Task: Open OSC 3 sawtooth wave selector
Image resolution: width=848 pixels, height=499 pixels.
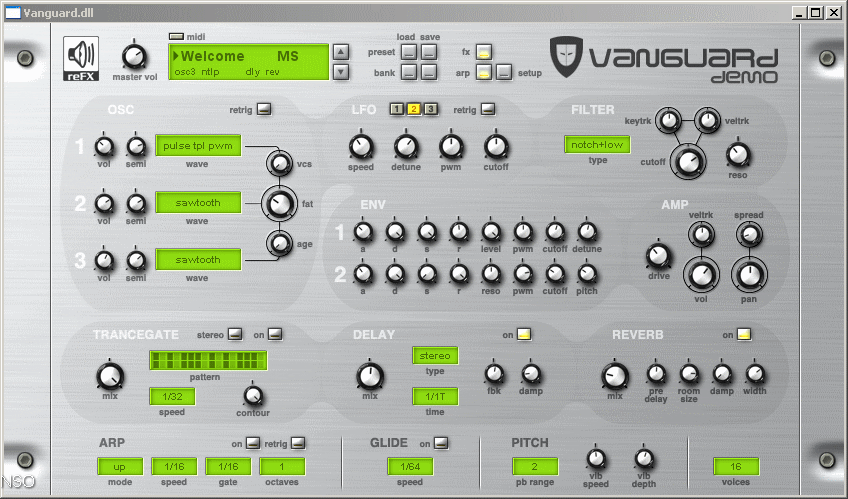Action: [x=198, y=260]
